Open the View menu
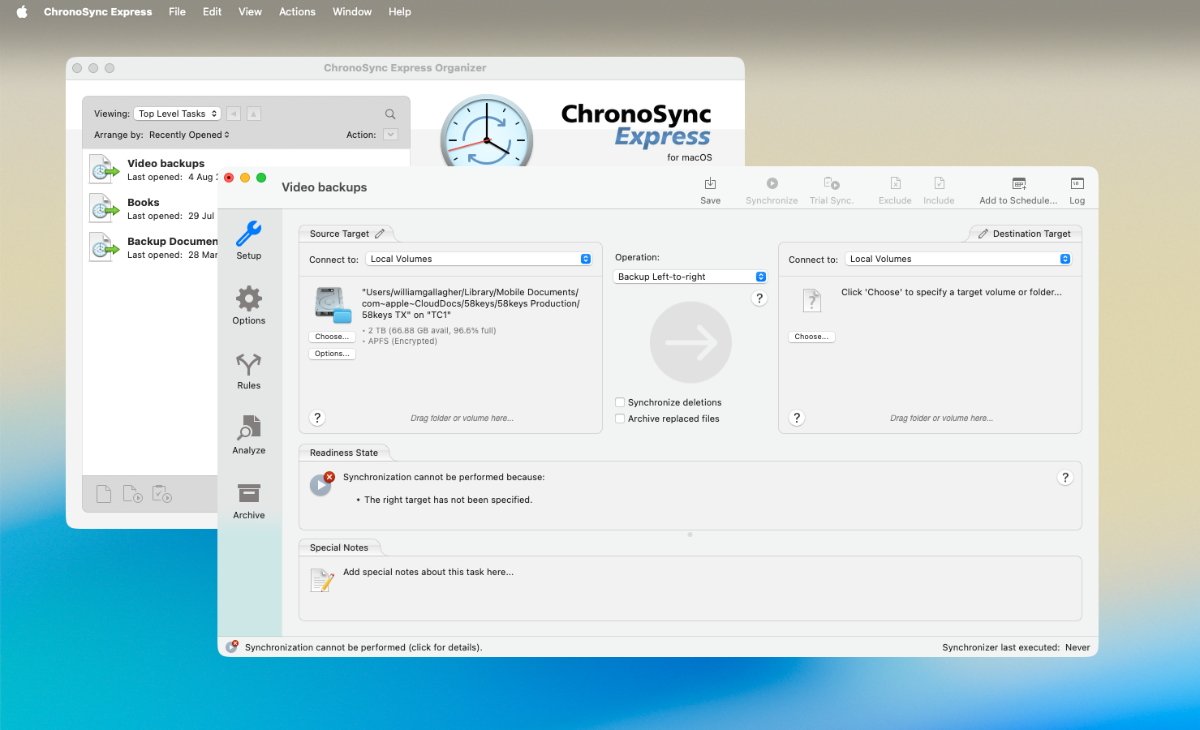 coord(250,12)
